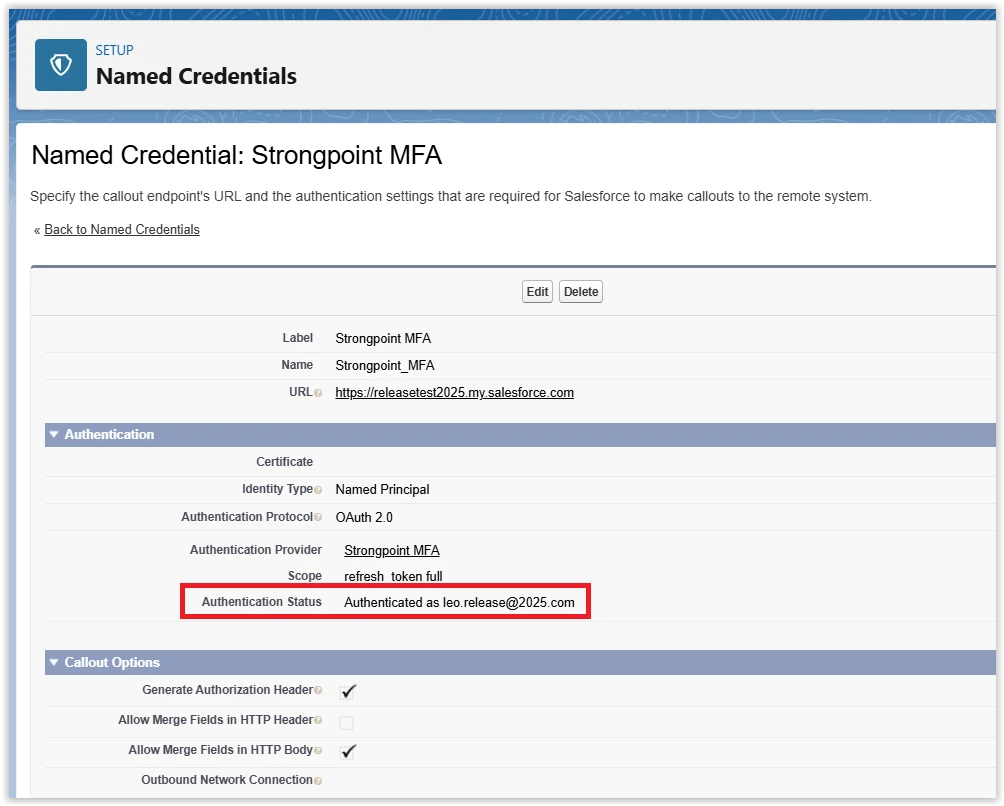Click the SETUP breadcrumb label
This screenshot has width=1004, height=806.
[113, 50]
